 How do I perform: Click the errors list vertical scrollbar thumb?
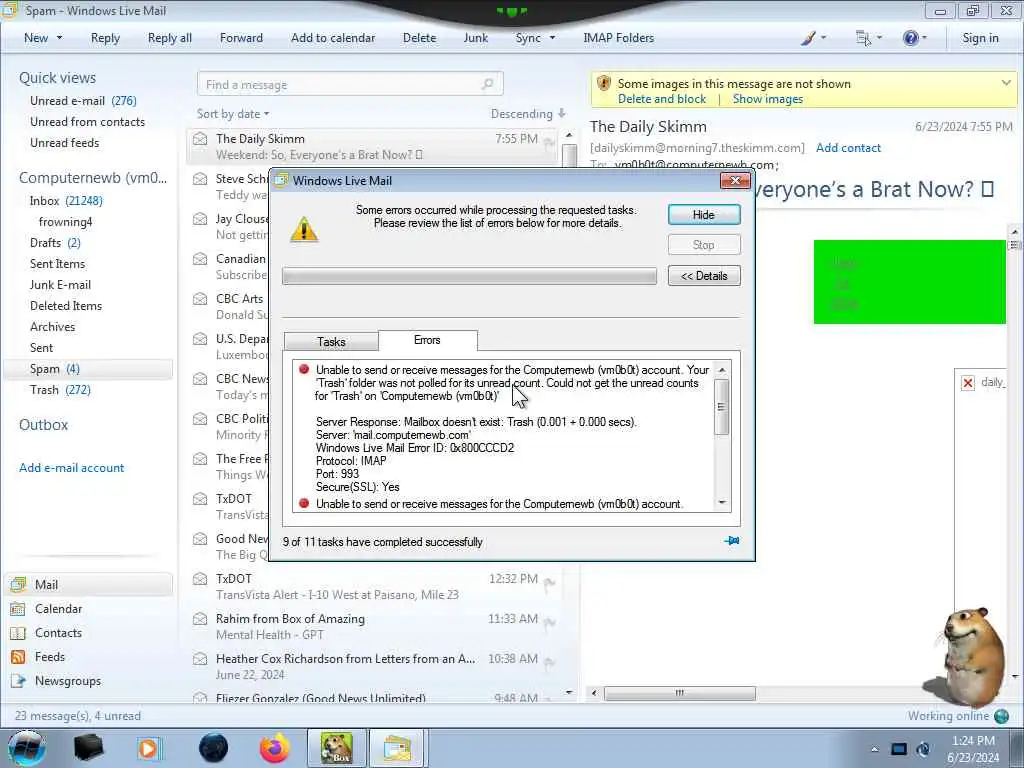point(722,406)
